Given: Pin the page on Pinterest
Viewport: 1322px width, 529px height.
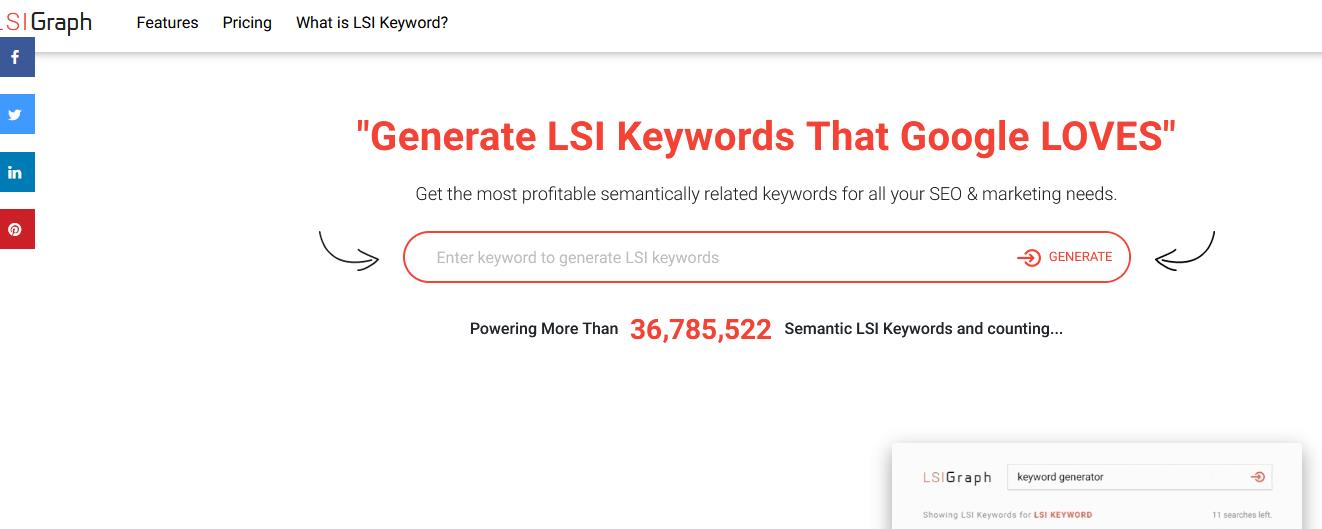Looking at the screenshot, I should tap(16, 229).
